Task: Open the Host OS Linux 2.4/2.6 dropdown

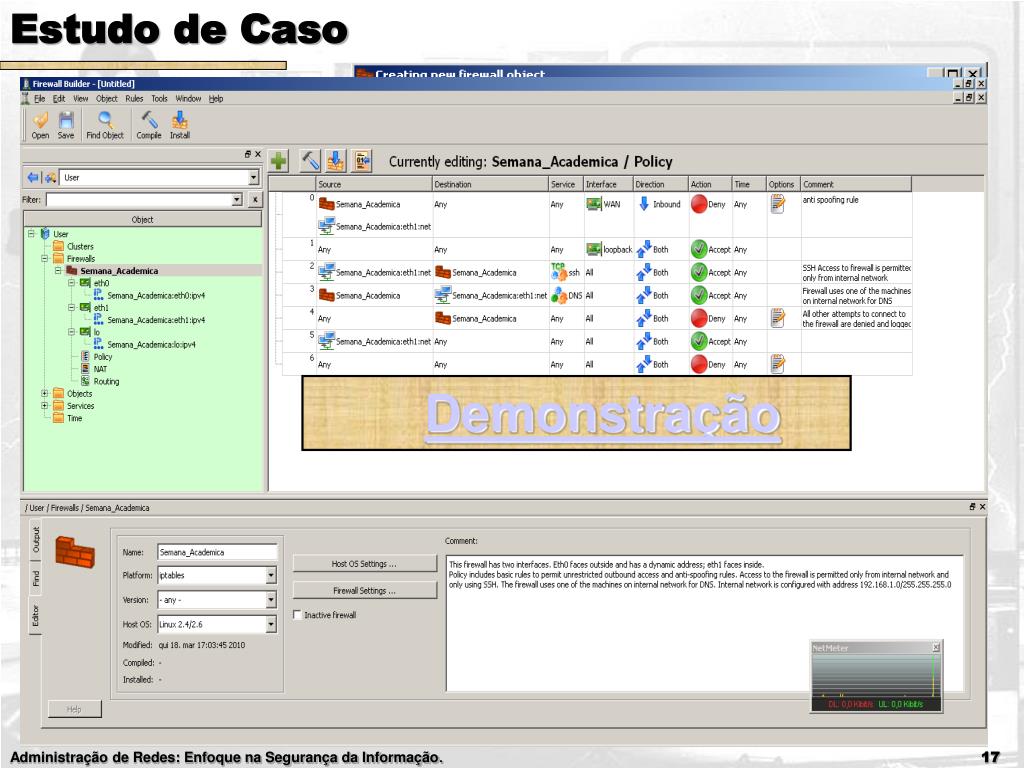Action: pos(271,624)
